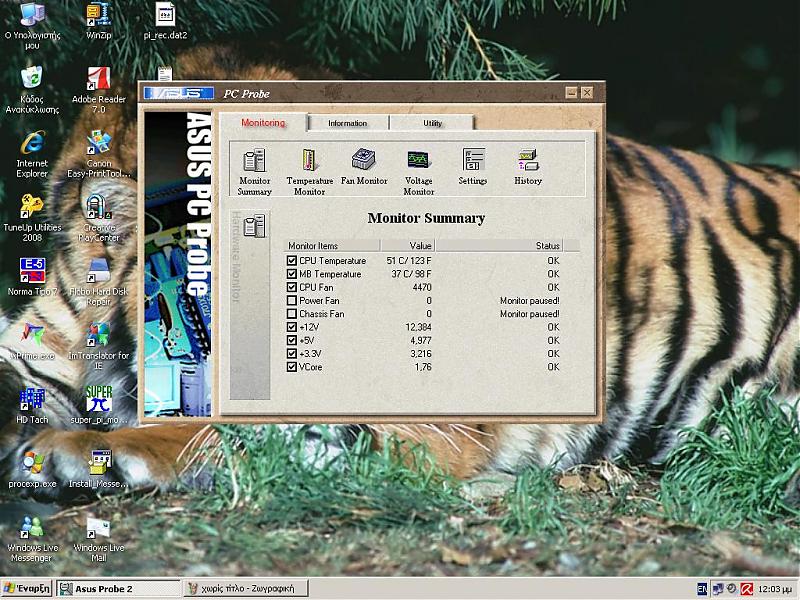800x600 pixels.
Task: Uncheck the +3.3V monitor item
Action: point(292,354)
